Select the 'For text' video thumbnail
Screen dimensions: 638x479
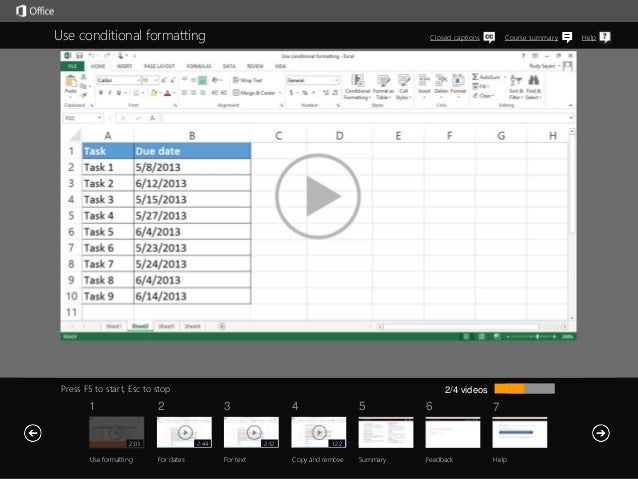pos(251,432)
